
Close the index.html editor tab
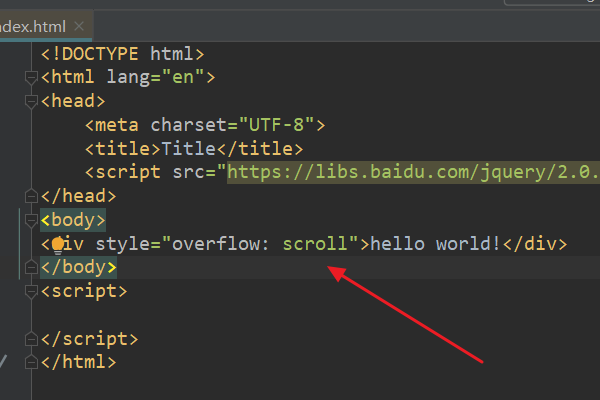point(80,24)
